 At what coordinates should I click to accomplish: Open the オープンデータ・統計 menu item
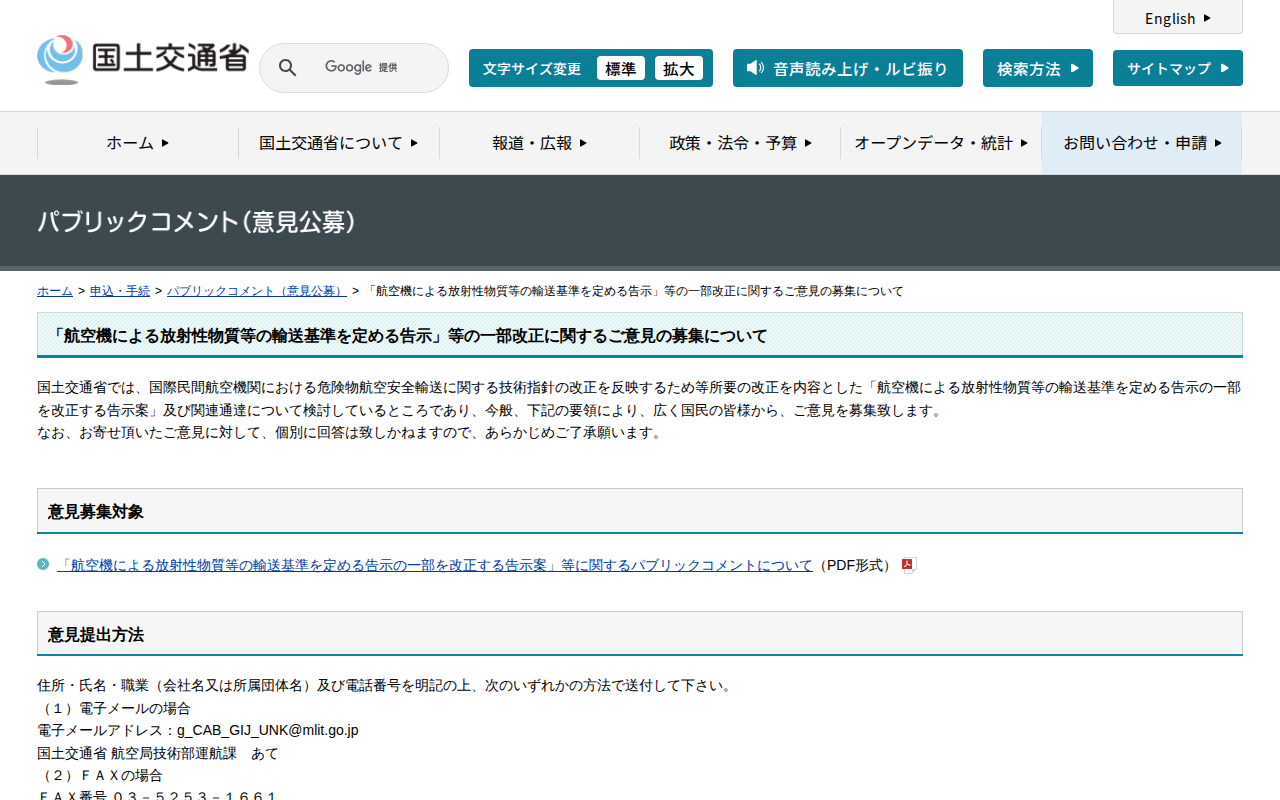[x=940, y=143]
